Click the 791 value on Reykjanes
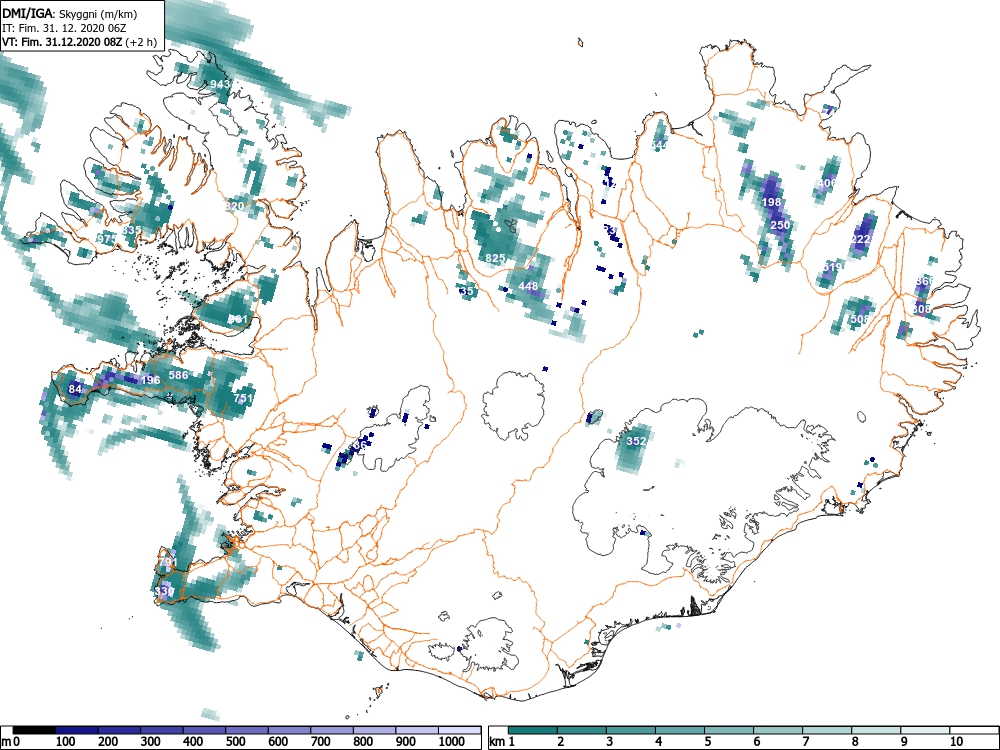 (168, 562)
